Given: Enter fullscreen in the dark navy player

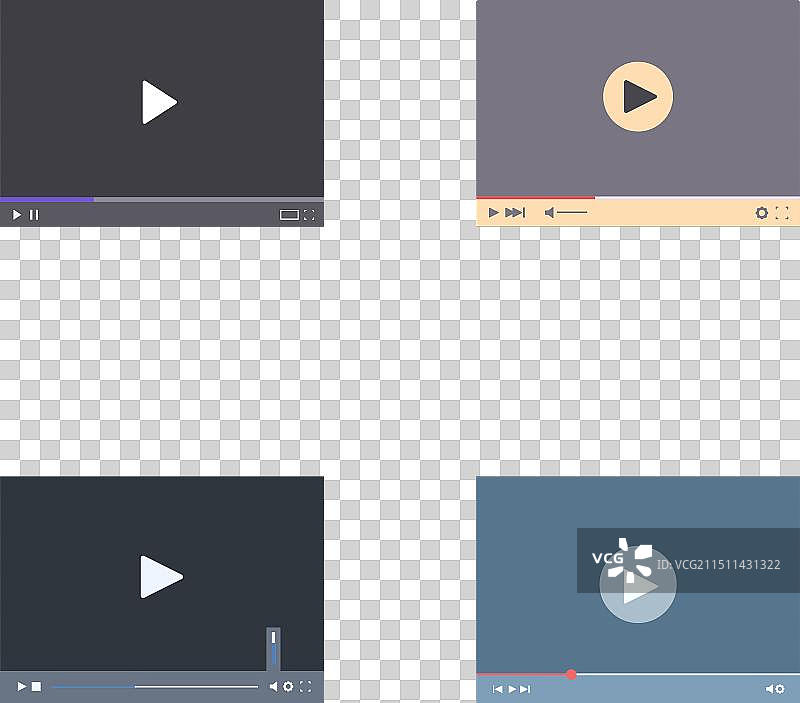Looking at the screenshot, I should [x=305, y=687].
